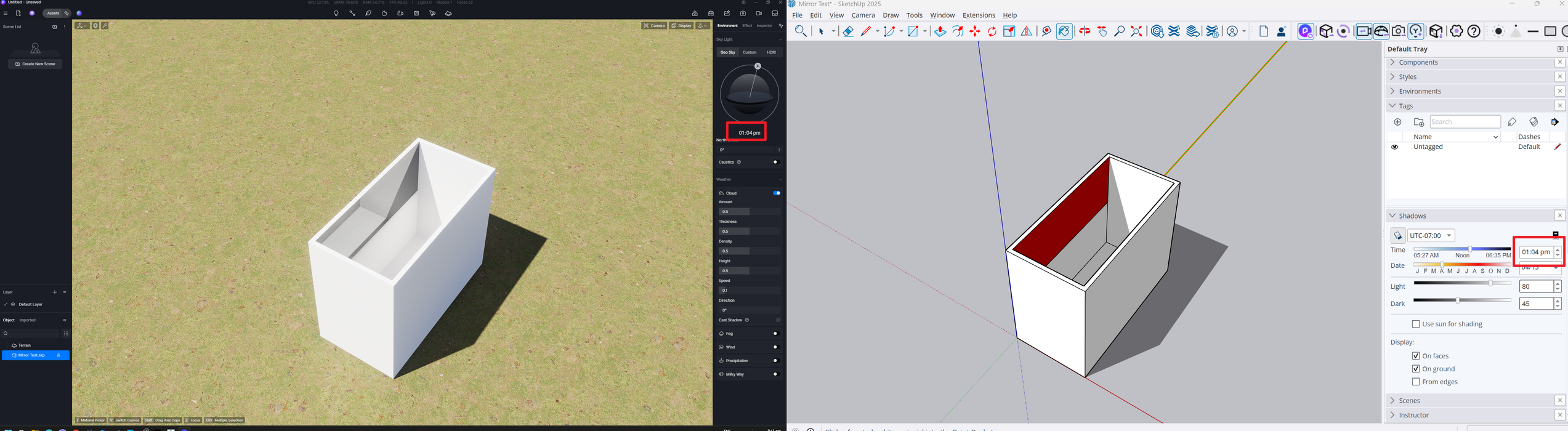
Task: Activate the Paint Bucket tool
Action: coord(1064,31)
